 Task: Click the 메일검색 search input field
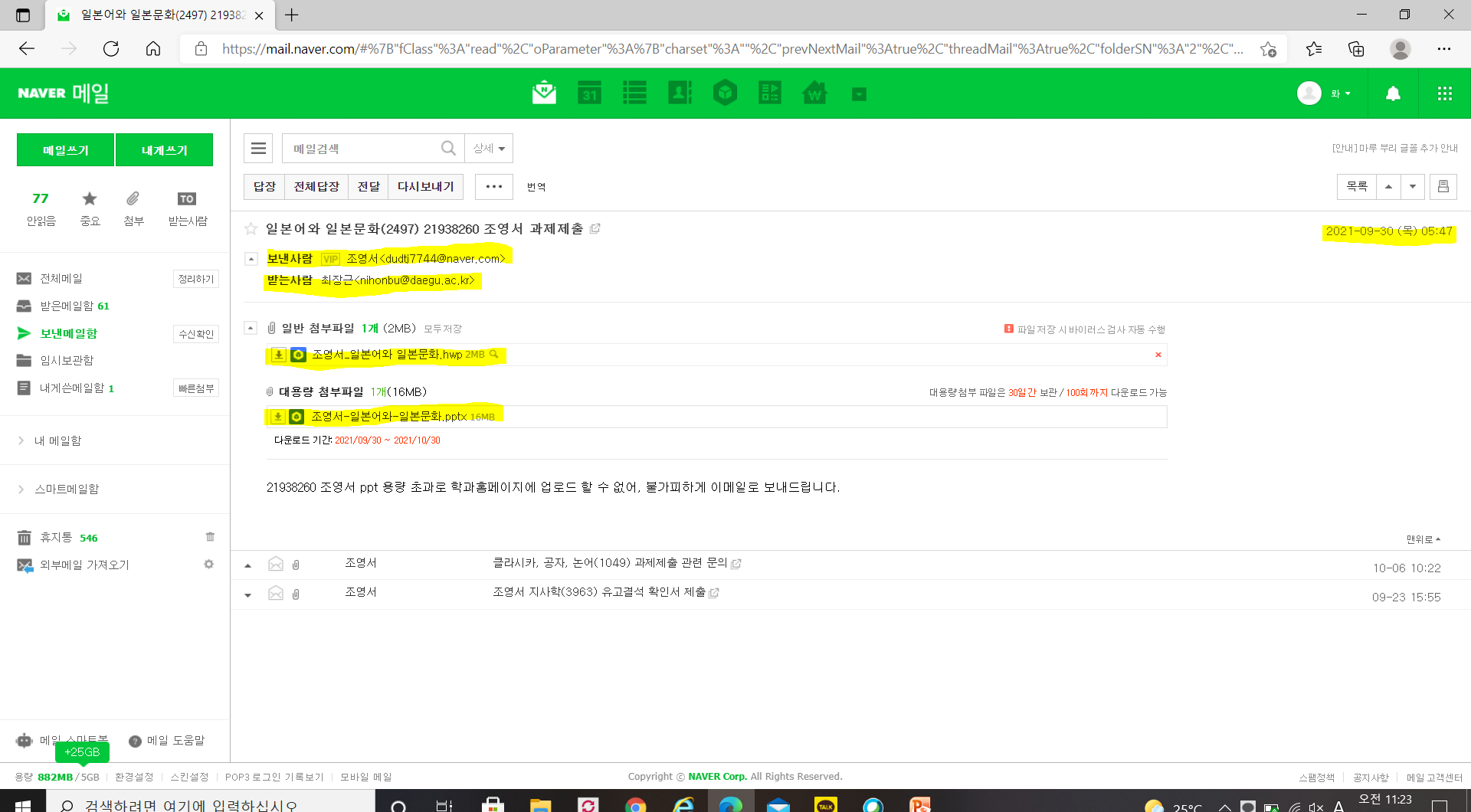tap(360, 149)
